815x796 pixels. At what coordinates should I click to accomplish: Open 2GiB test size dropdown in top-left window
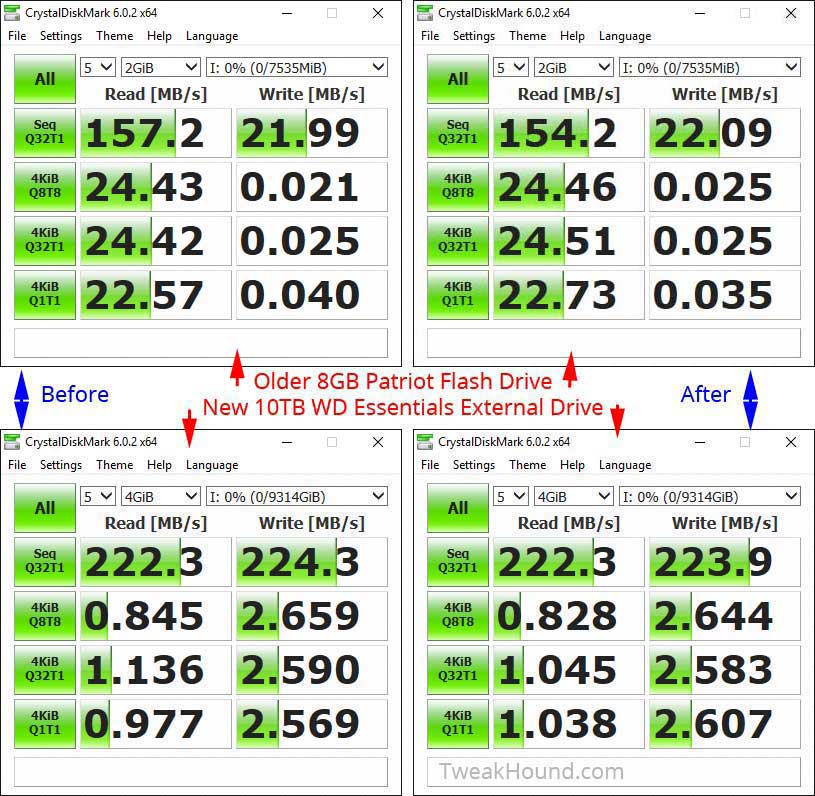(x=161, y=68)
